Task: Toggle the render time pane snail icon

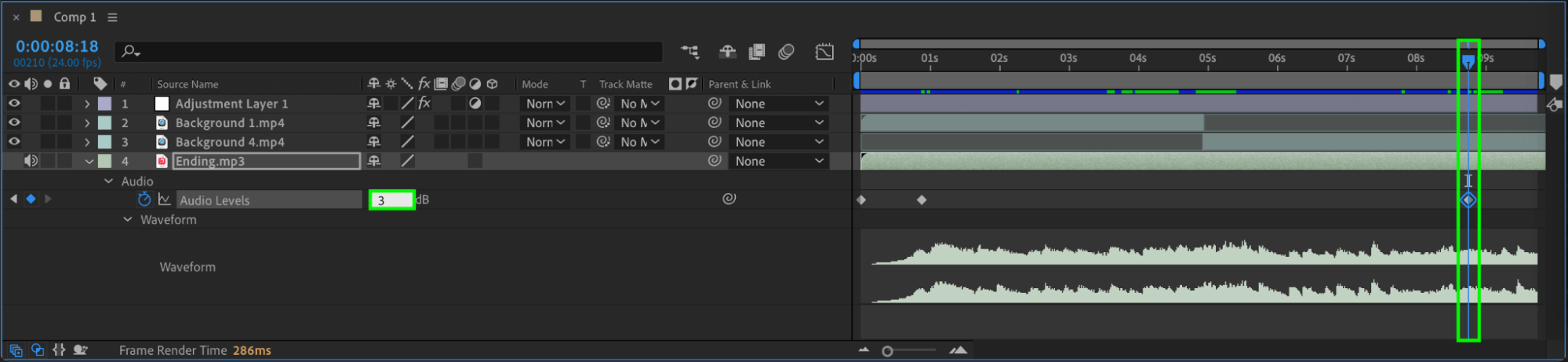Action: pos(80,350)
